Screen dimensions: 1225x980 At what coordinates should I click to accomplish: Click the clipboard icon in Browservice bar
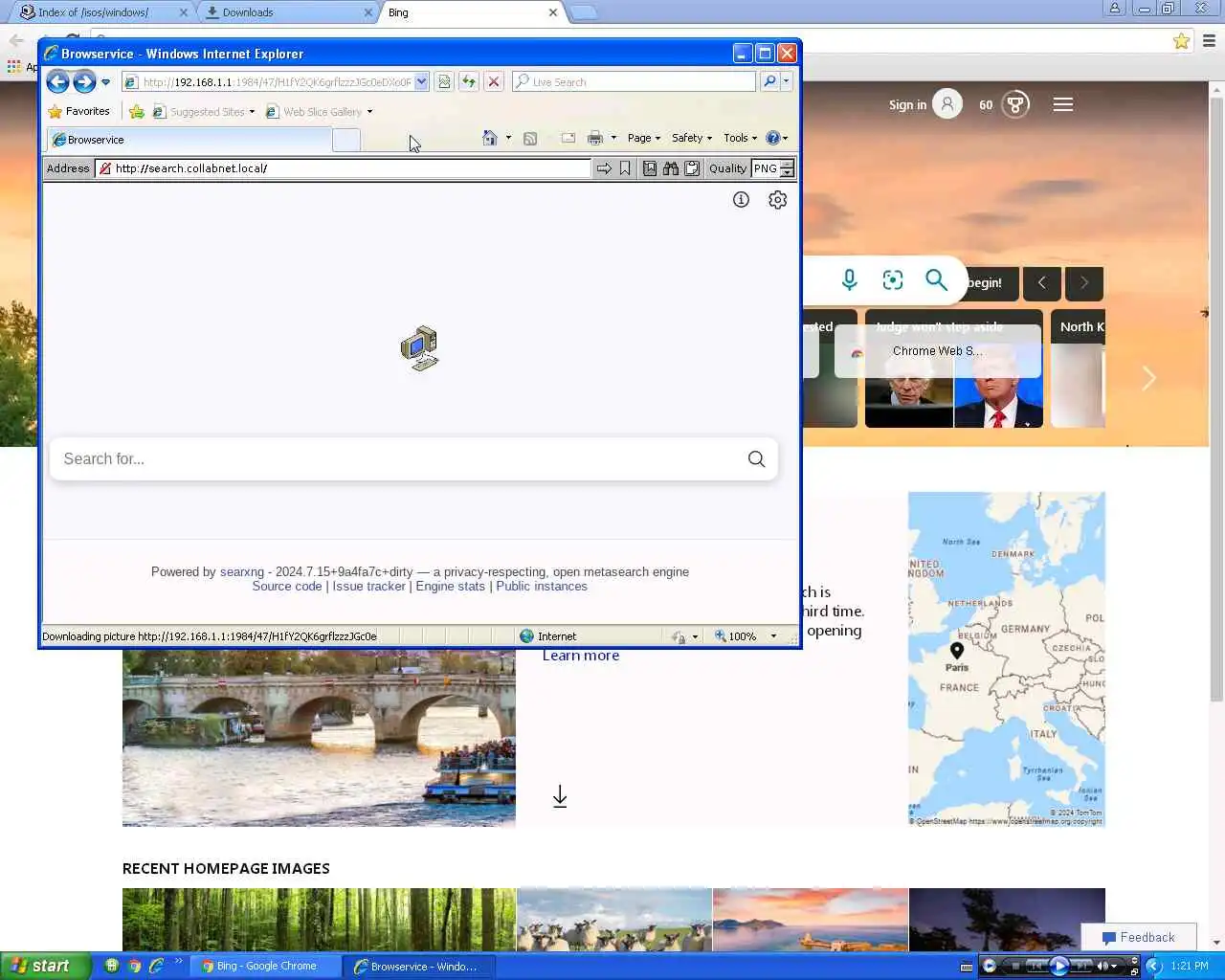point(692,168)
